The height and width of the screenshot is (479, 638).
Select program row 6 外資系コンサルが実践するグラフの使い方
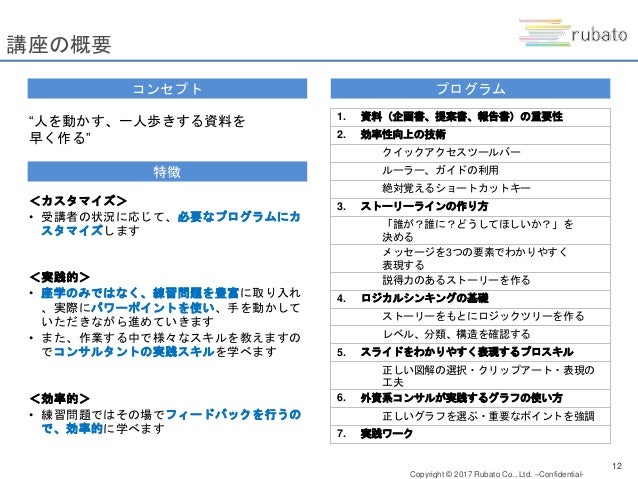click(x=470, y=398)
